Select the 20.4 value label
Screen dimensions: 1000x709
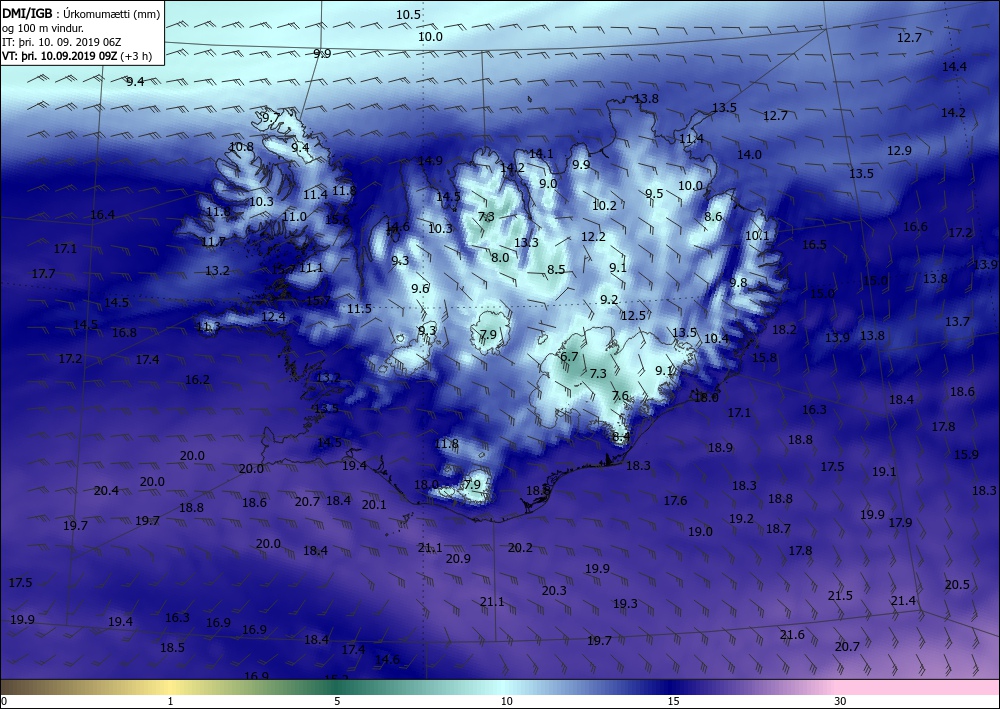106,491
